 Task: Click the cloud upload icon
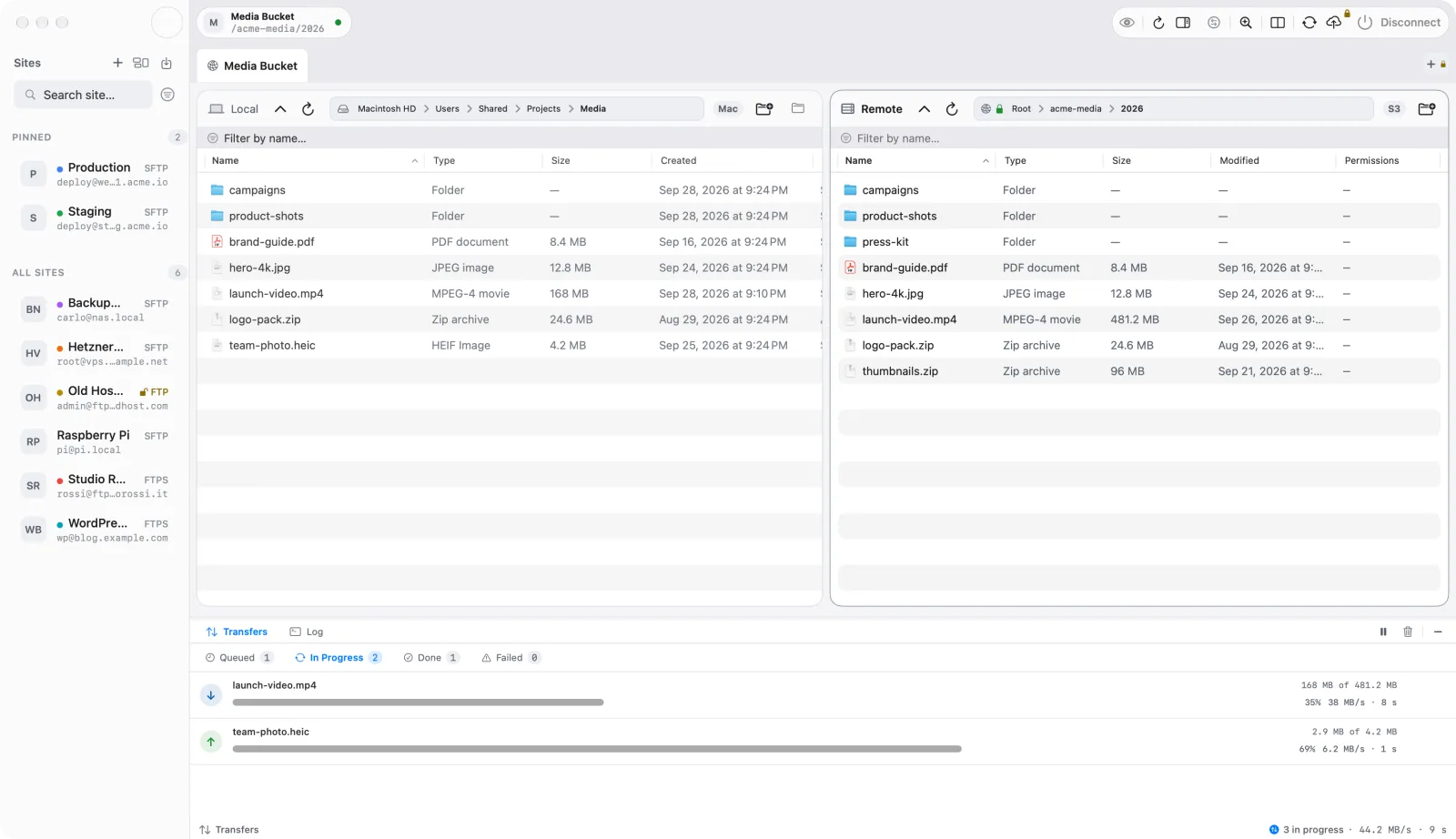1334,23
